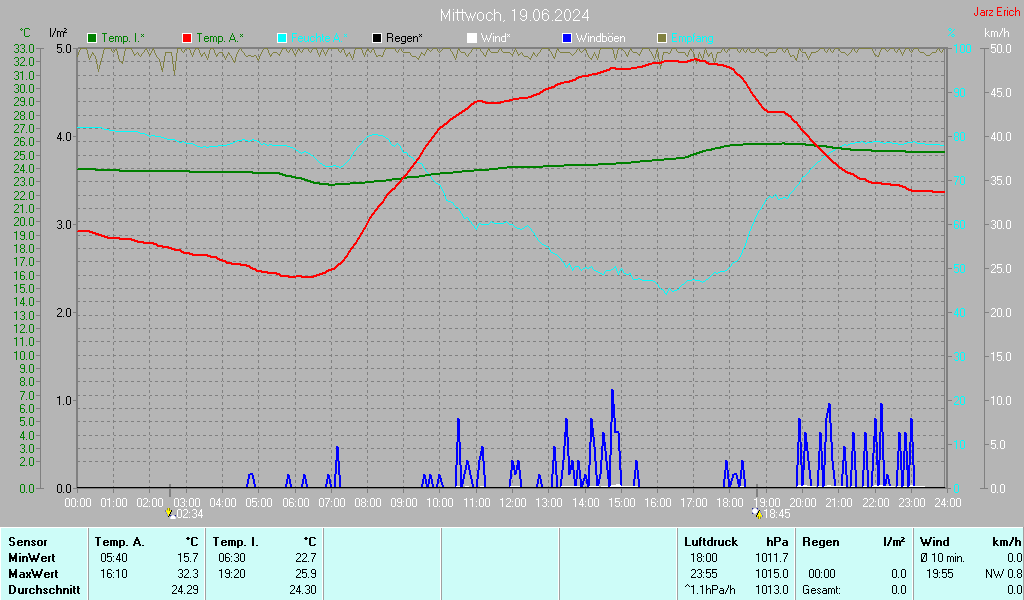Screen dimensions: 1024x600
Task: Click the pressure trend '^1.1hPa/h'
Action: pos(710,590)
